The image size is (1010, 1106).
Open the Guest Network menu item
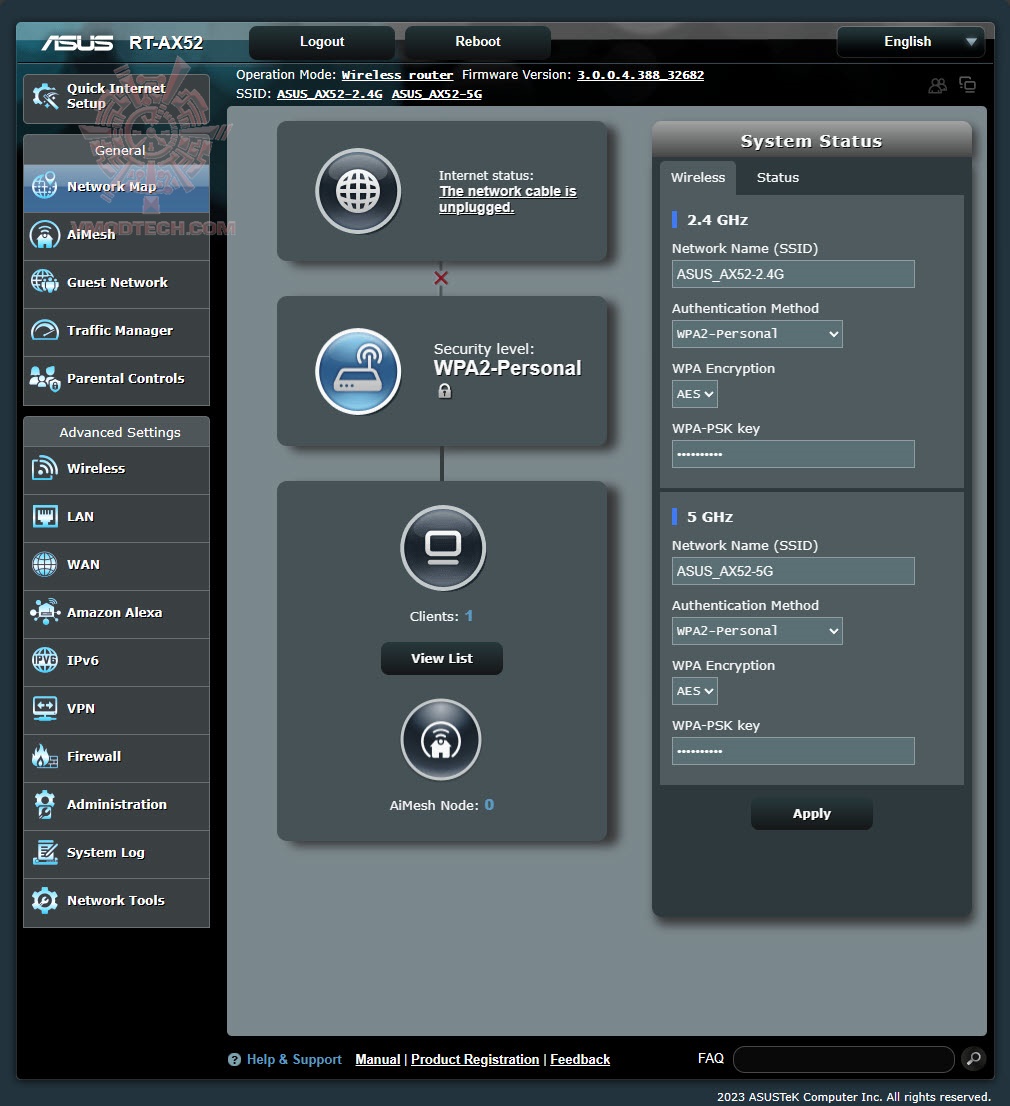(x=116, y=283)
